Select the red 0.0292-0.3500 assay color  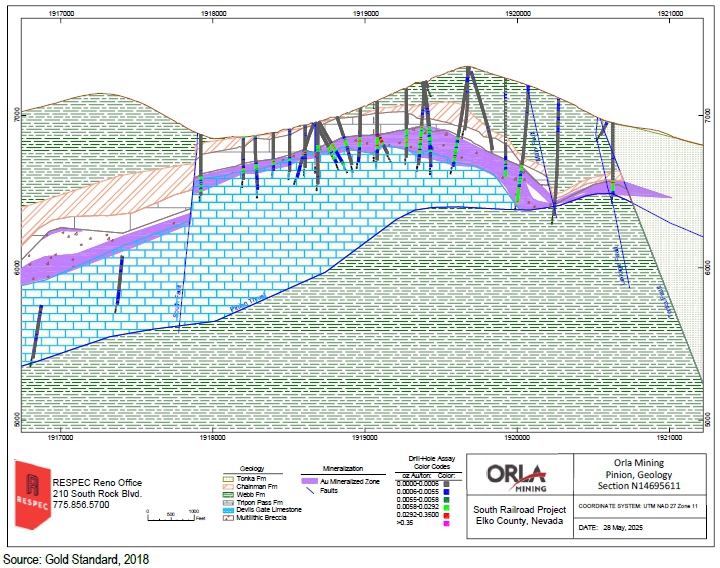tap(444, 513)
